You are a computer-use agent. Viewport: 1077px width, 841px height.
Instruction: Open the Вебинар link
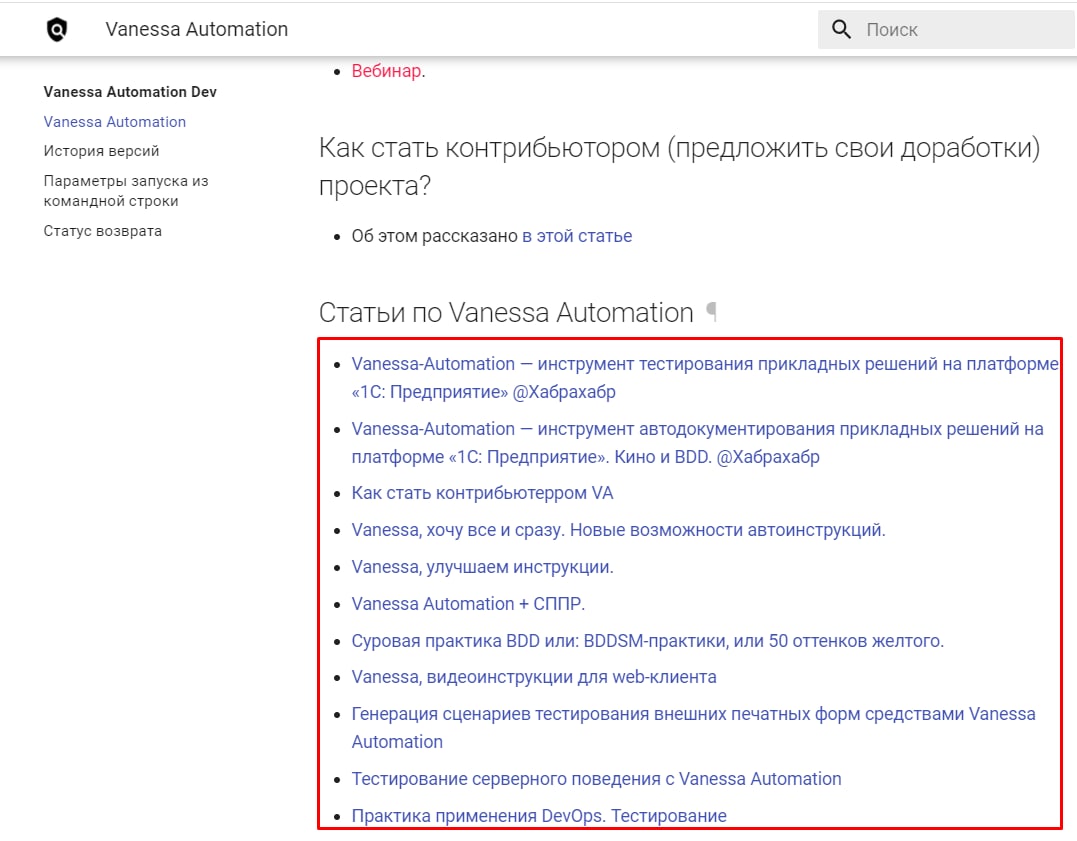pyautogui.click(x=386, y=71)
